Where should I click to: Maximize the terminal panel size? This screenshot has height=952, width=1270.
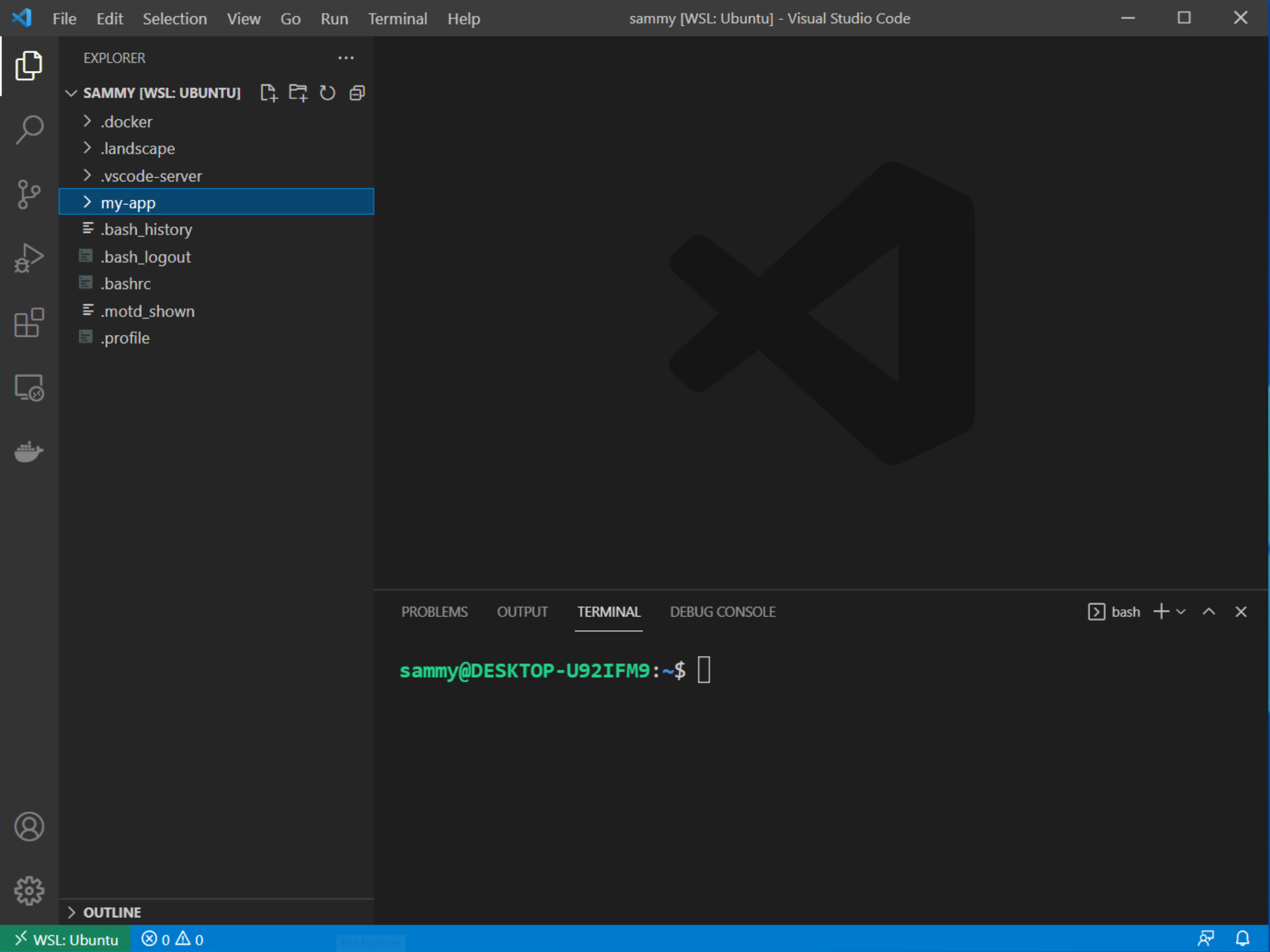point(1208,611)
